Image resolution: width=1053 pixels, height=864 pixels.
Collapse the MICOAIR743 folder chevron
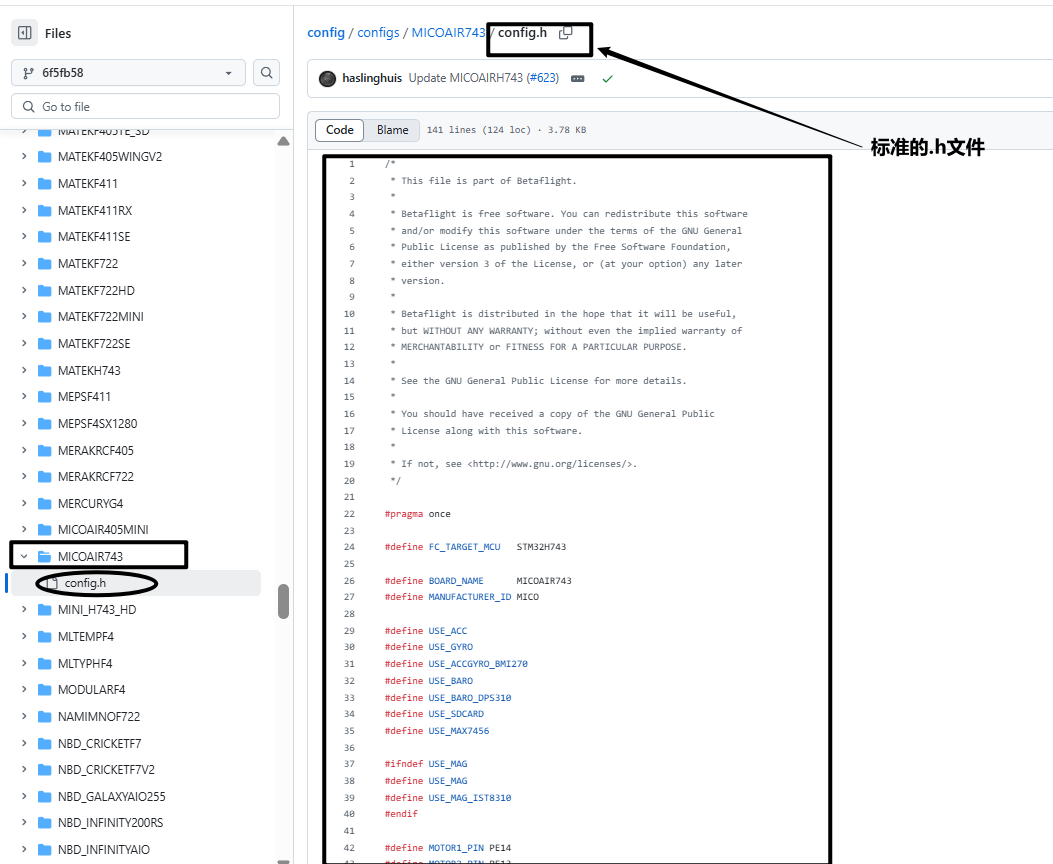click(x=24, y=556)
